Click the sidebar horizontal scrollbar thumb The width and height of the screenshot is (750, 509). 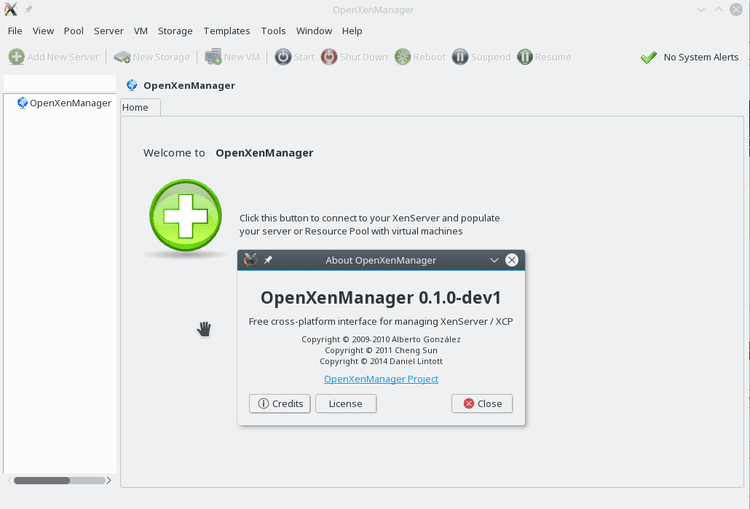point(42,480)
